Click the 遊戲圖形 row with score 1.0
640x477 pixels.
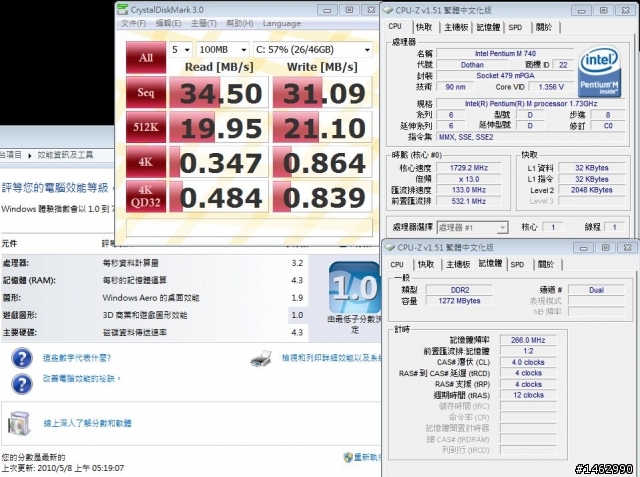(x=154, y=315)
